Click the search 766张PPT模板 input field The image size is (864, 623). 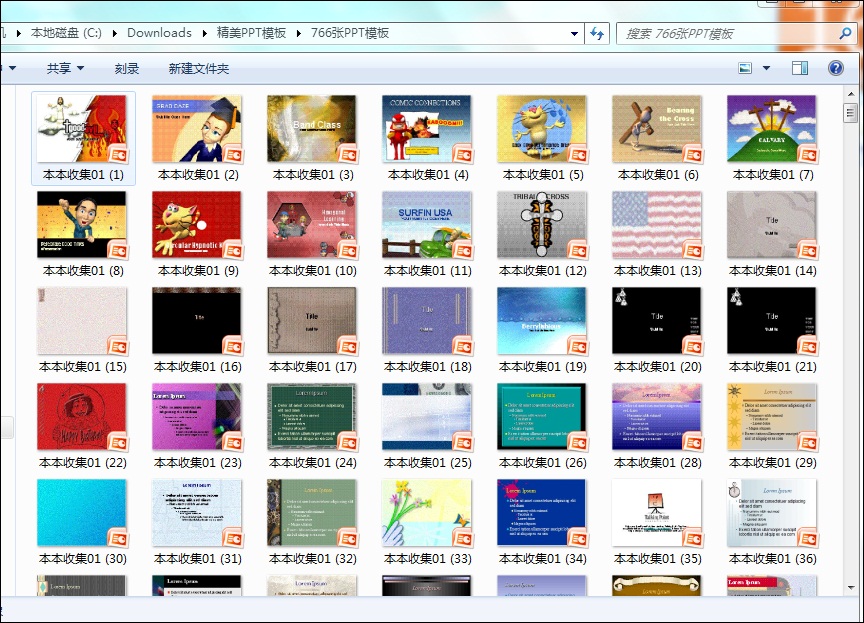(725, 33)
